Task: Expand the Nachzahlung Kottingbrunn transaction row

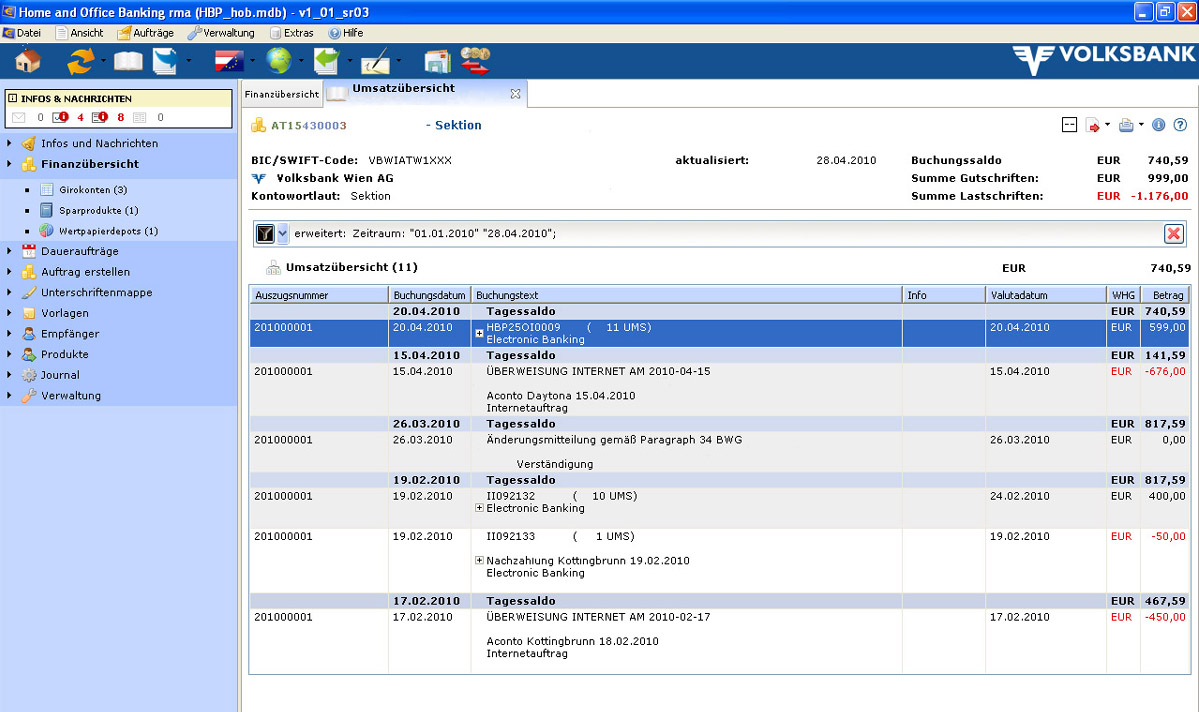Action: click(480, 561)
